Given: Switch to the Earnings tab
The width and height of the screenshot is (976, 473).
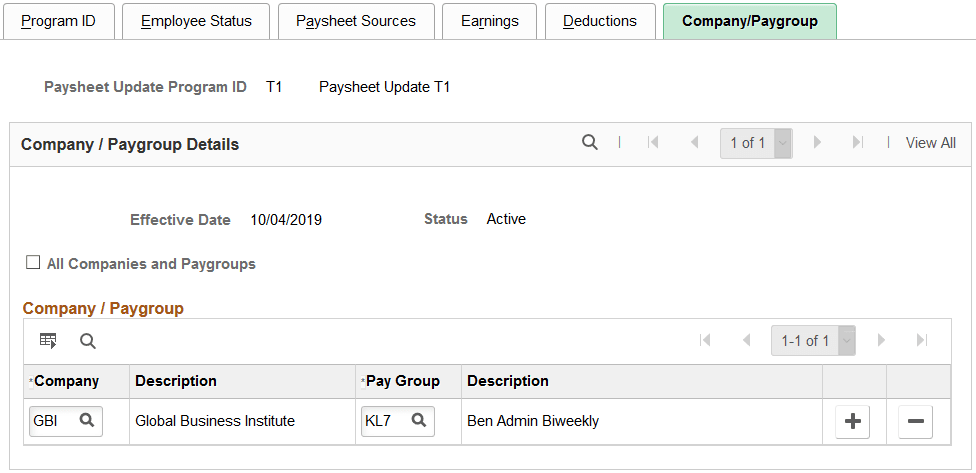Looking at the screenshot, I should point(490,21).
